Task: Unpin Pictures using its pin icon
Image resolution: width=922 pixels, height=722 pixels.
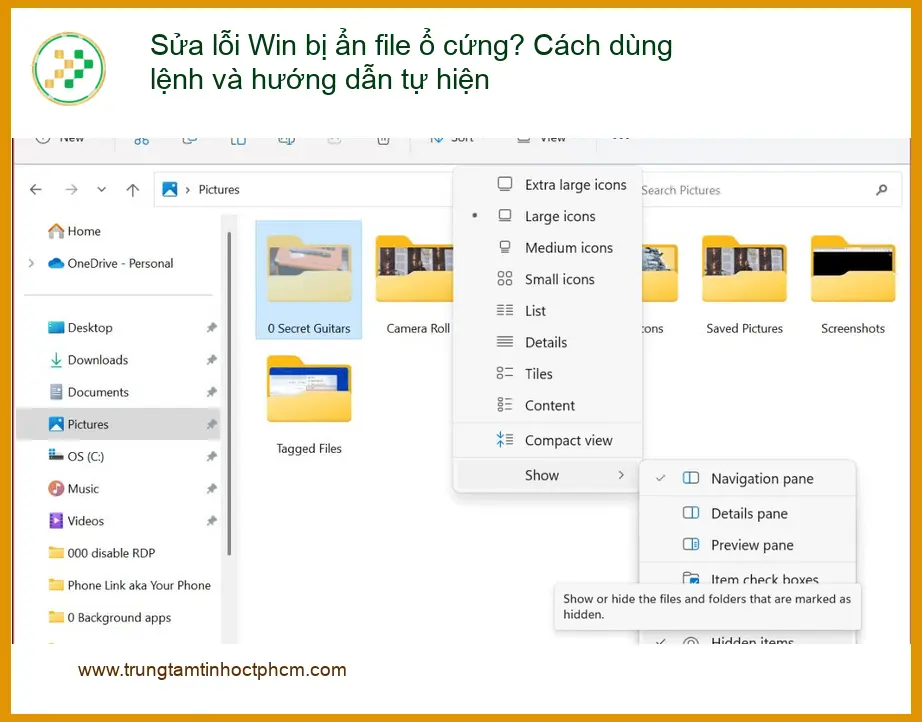Action: pos(212,424)
